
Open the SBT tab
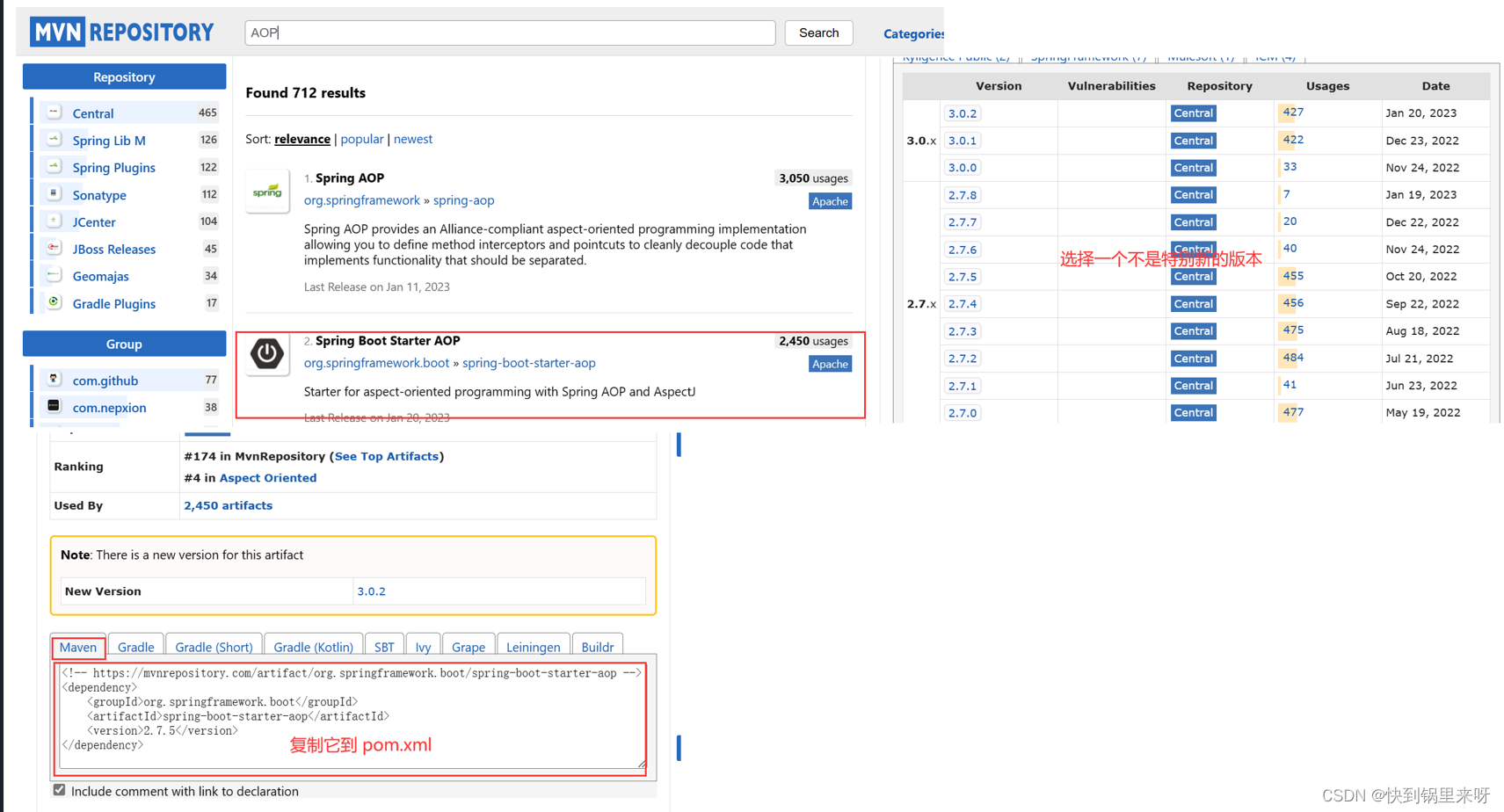[x=384, y=647]
